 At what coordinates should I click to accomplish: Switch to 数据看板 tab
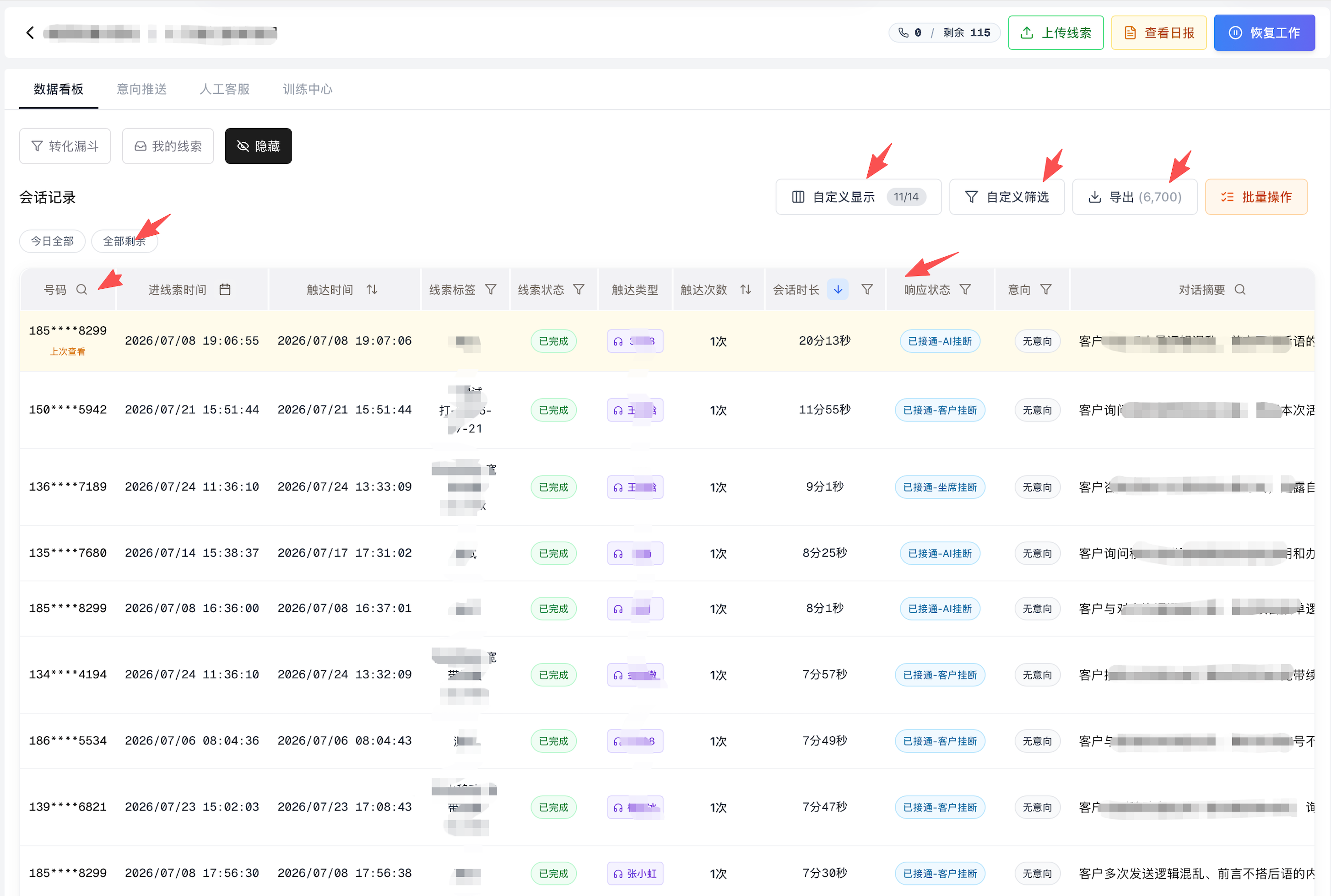pos(58,89)
